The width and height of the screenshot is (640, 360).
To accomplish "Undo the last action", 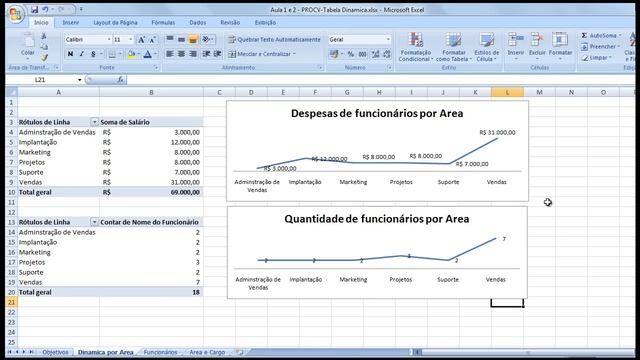I will pos(45,9).
